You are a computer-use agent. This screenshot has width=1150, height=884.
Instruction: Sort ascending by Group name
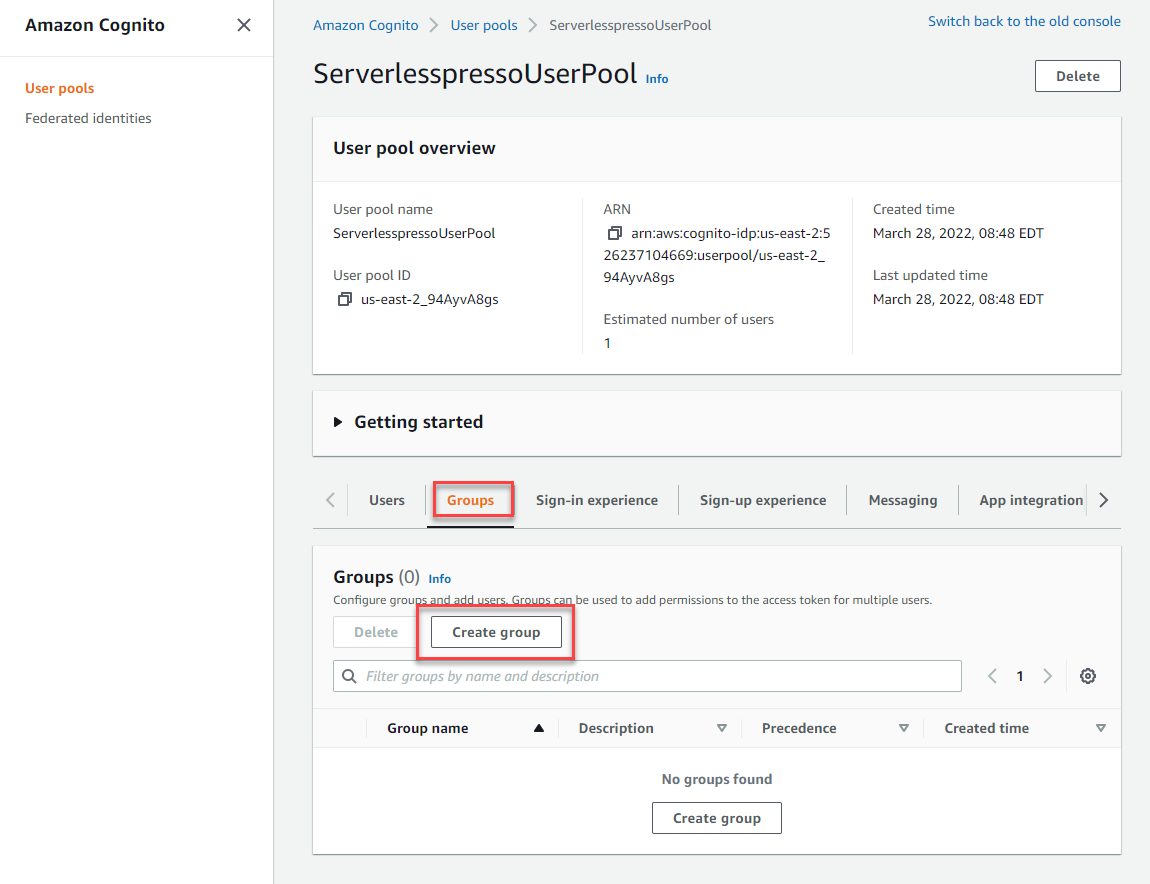point(539,728)
